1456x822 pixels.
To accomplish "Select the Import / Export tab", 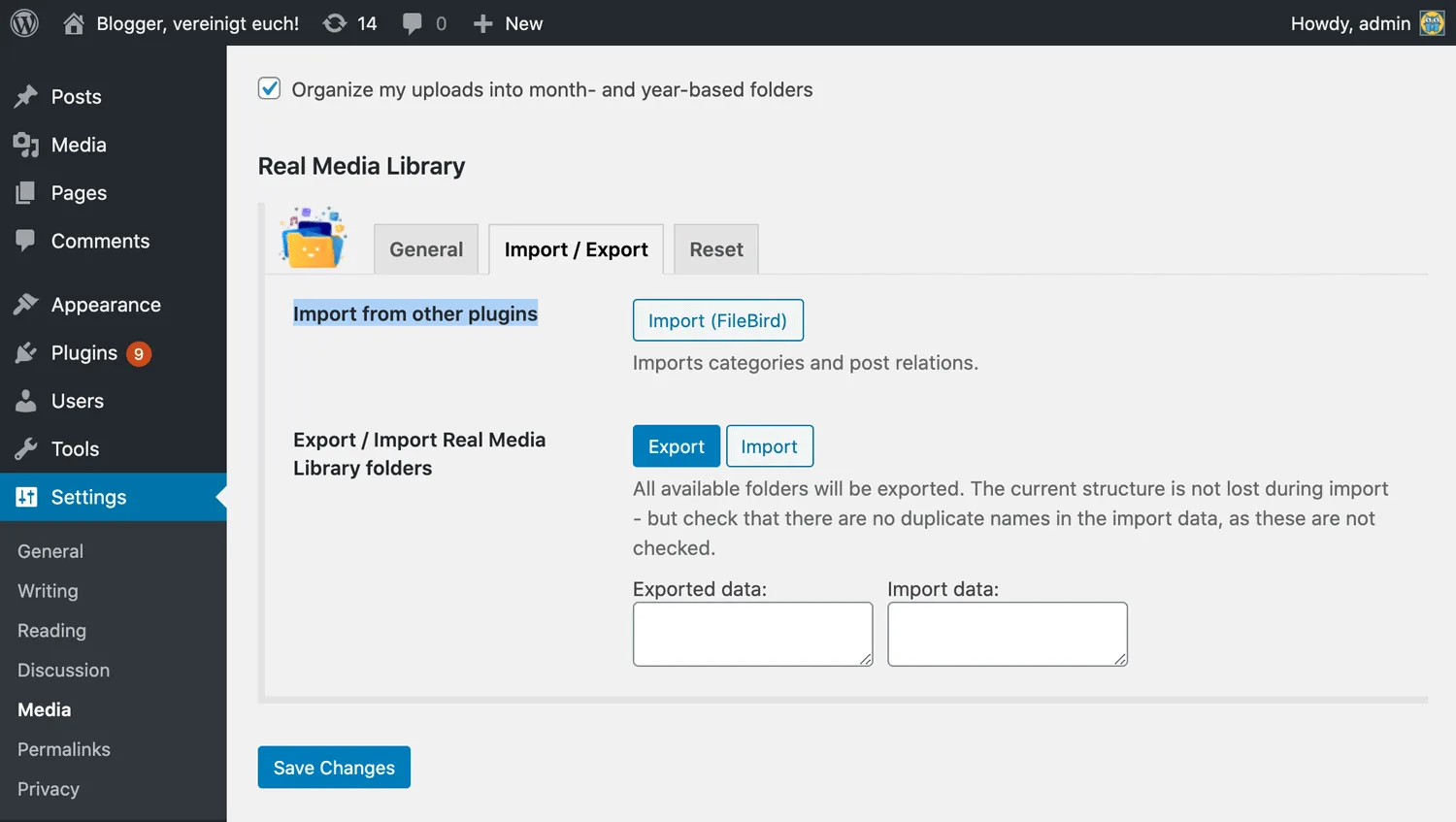I will [576, 249].
